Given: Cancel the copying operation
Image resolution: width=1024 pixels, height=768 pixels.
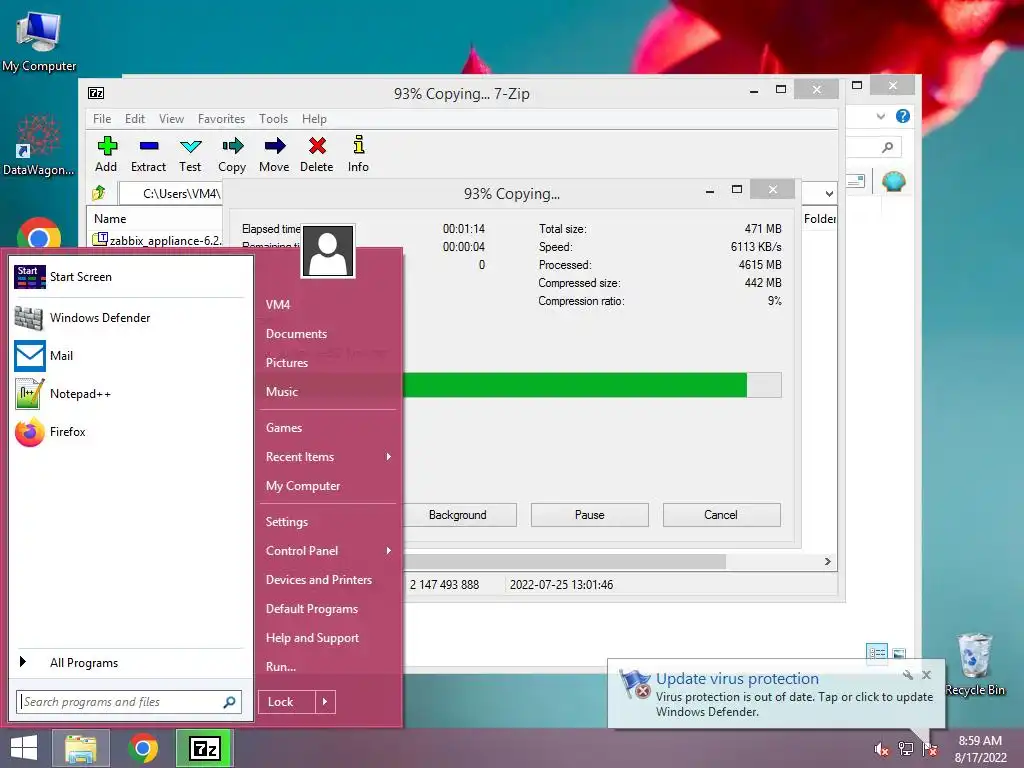Looking at the screenshot, I should click(x=721, y=515).
